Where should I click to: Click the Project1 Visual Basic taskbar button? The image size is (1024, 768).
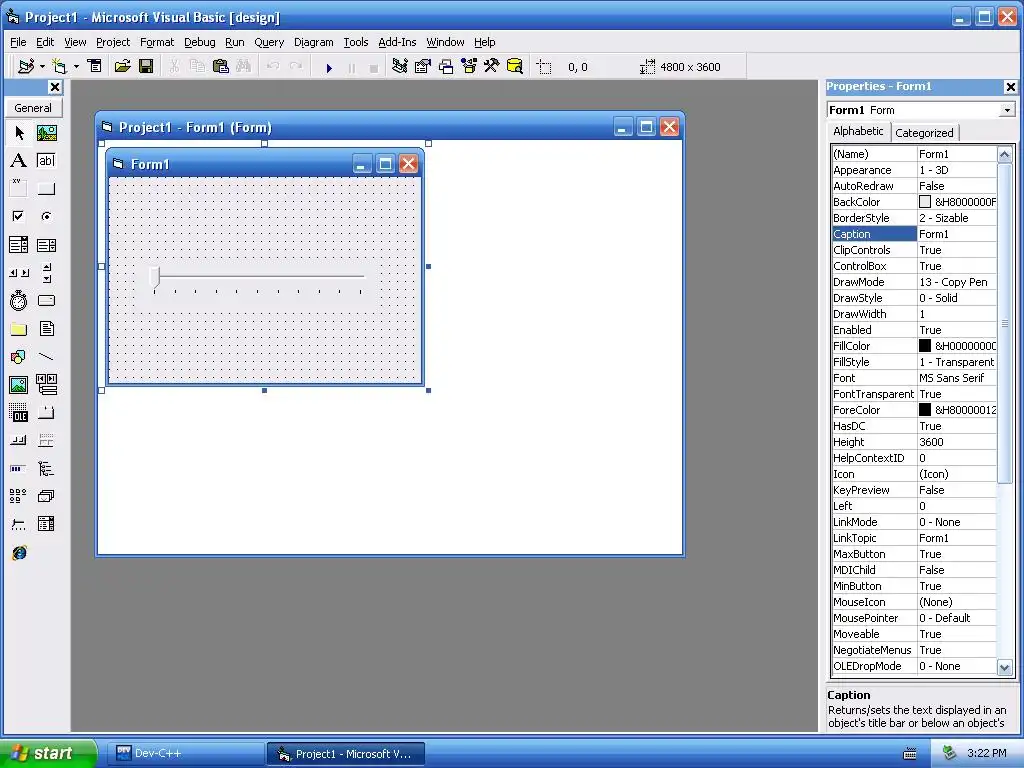point(346,754)
